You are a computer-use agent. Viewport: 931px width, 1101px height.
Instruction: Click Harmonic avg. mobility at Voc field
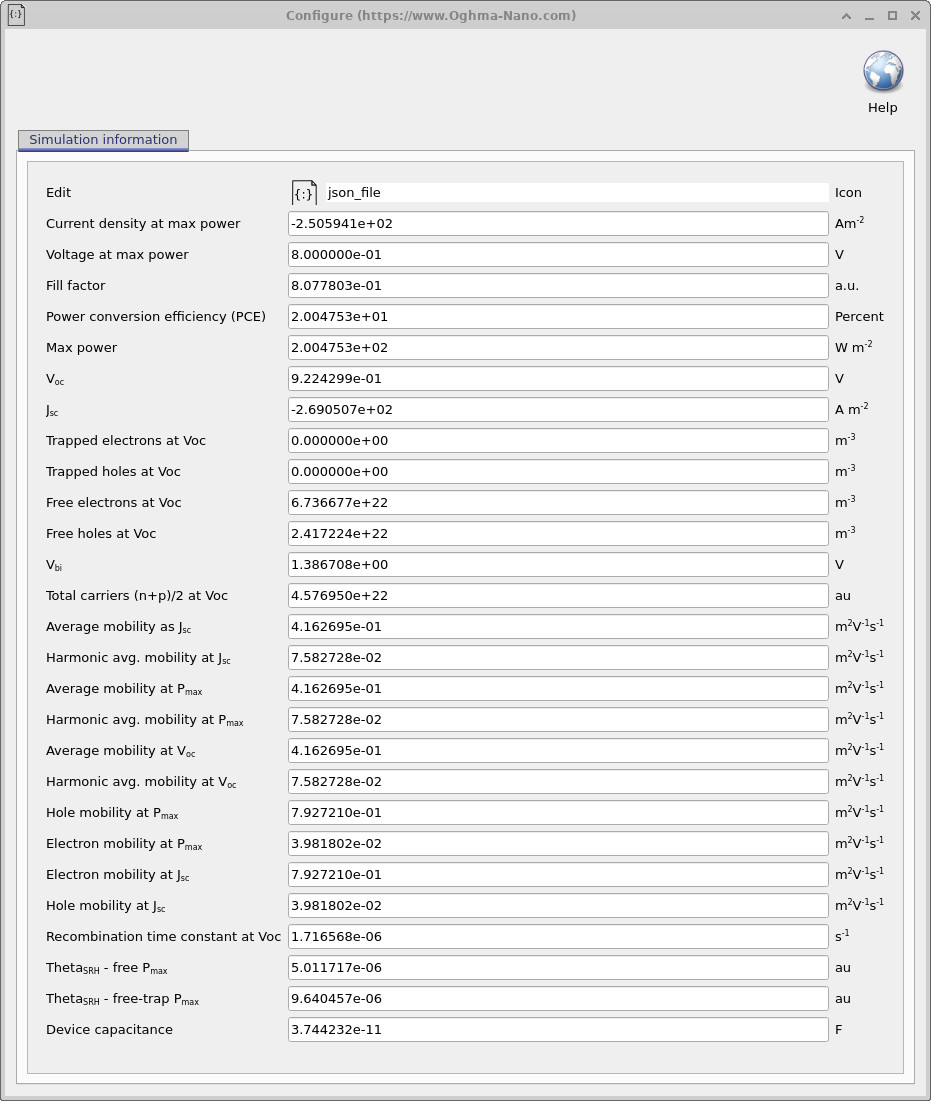pos(558,782)
